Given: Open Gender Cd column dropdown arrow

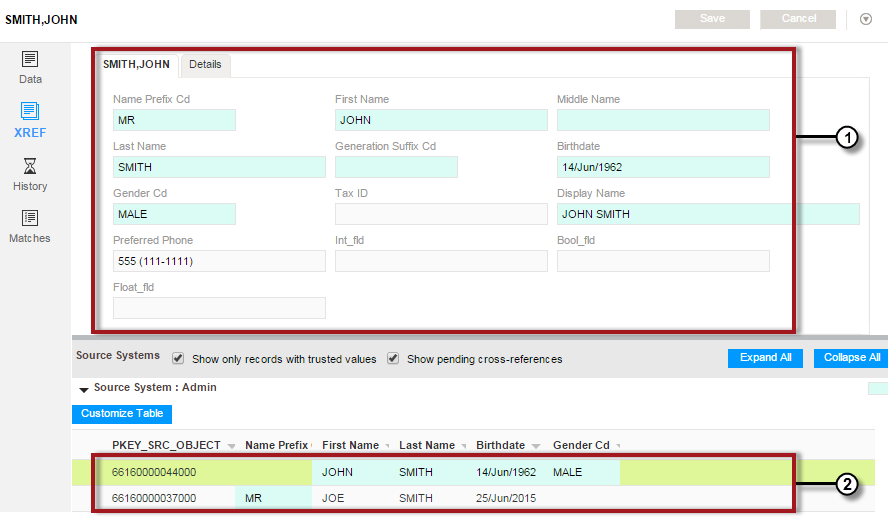Looking at the screenshot, I should [x=618, y=446].
